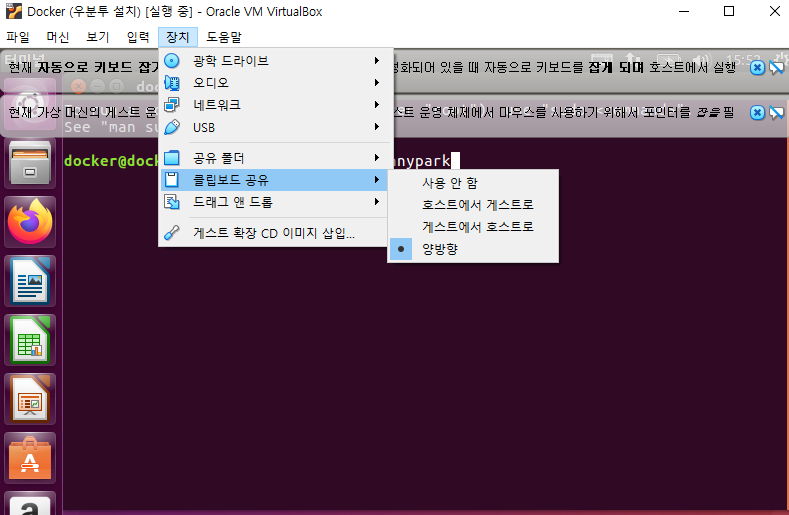Expand the 드래그 앤 드롭 submenu
This screenshot has height=515, width=789.
276,202
